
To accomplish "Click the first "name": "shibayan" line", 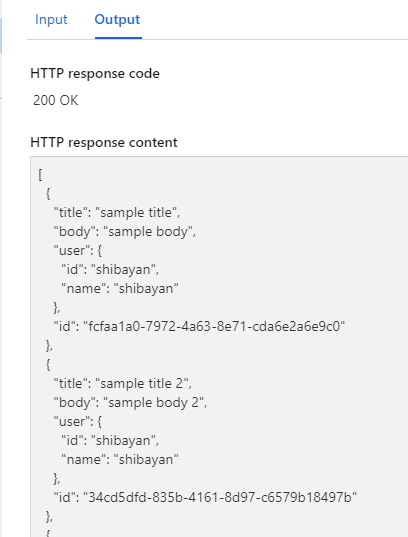I will [120, 288].
